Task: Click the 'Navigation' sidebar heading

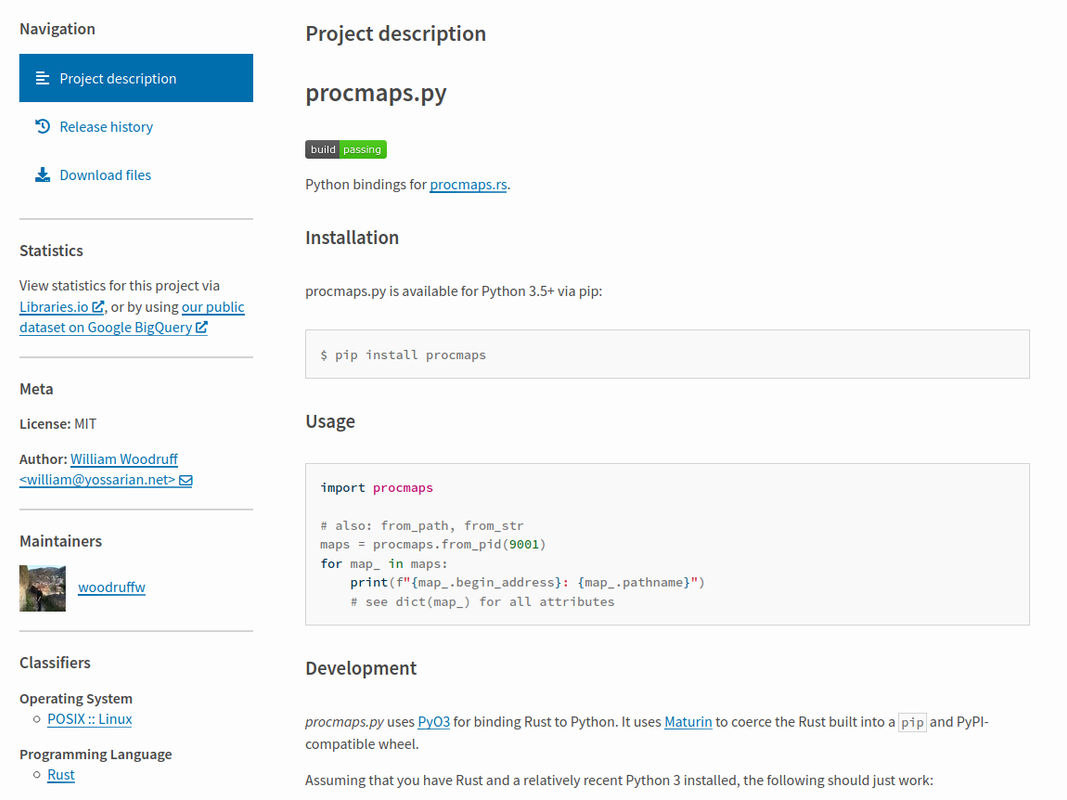Action: (57, 29)
